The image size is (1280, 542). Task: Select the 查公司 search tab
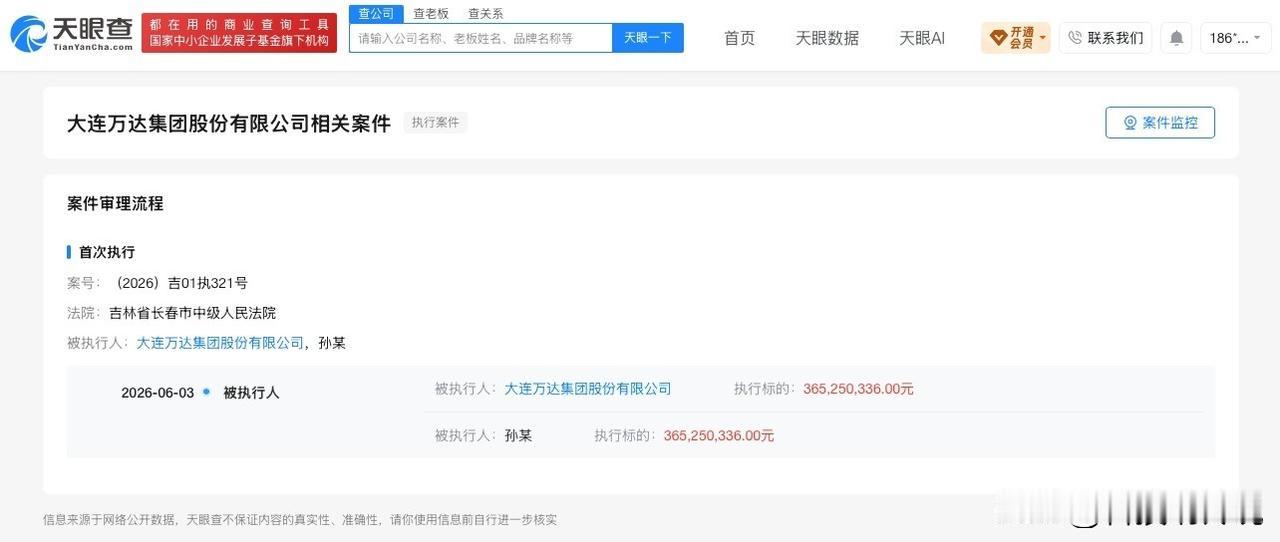pyautogui.click(x=376, y=14)
